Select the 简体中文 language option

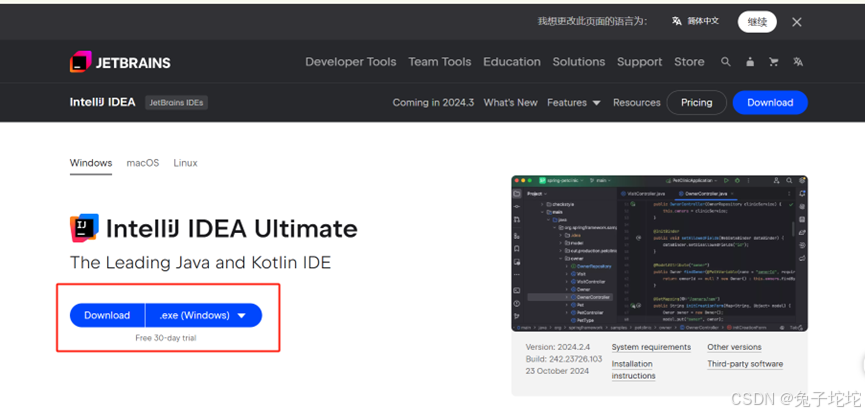(x=696, y=21)
